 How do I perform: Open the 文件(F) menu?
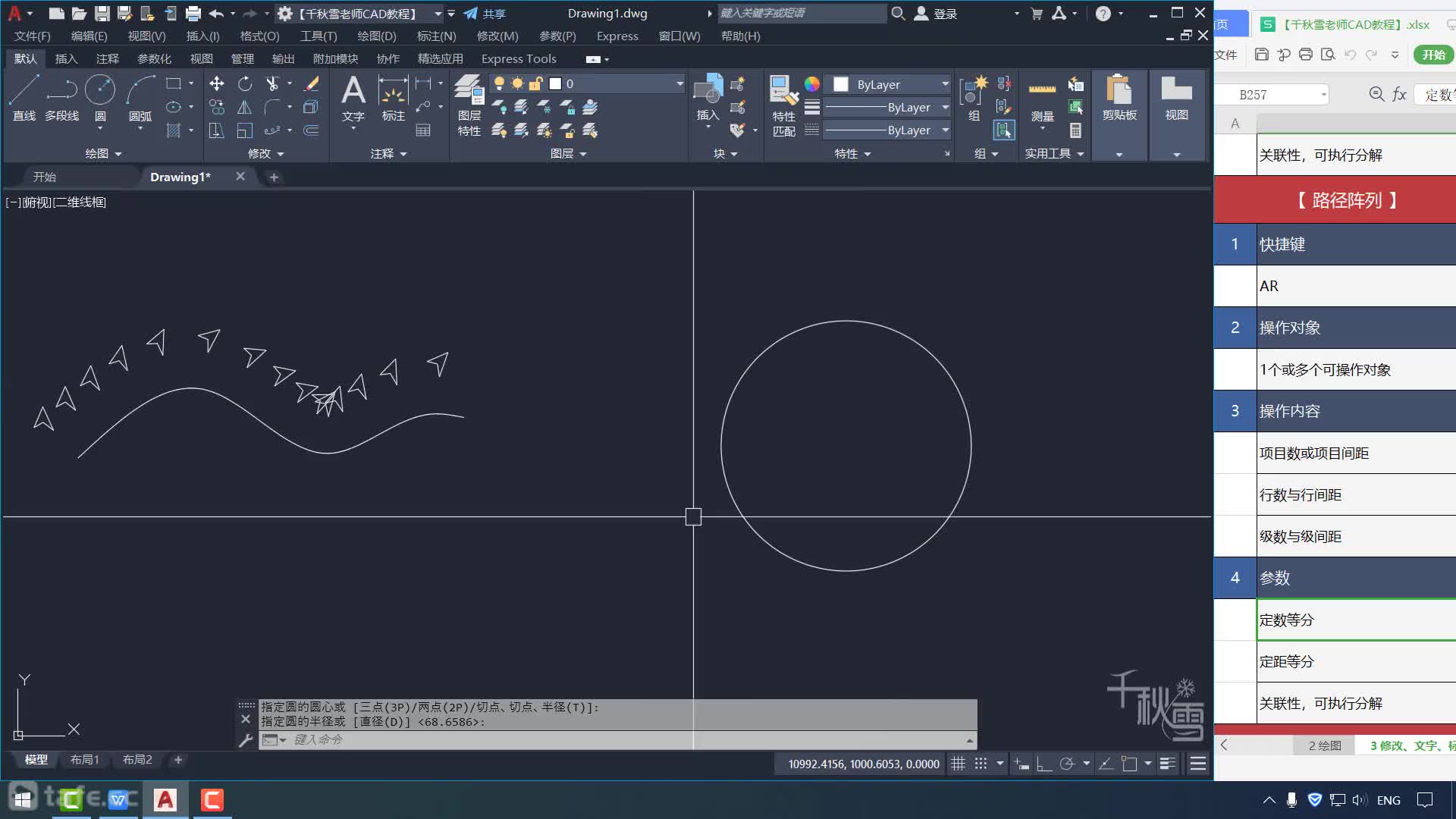32,36
